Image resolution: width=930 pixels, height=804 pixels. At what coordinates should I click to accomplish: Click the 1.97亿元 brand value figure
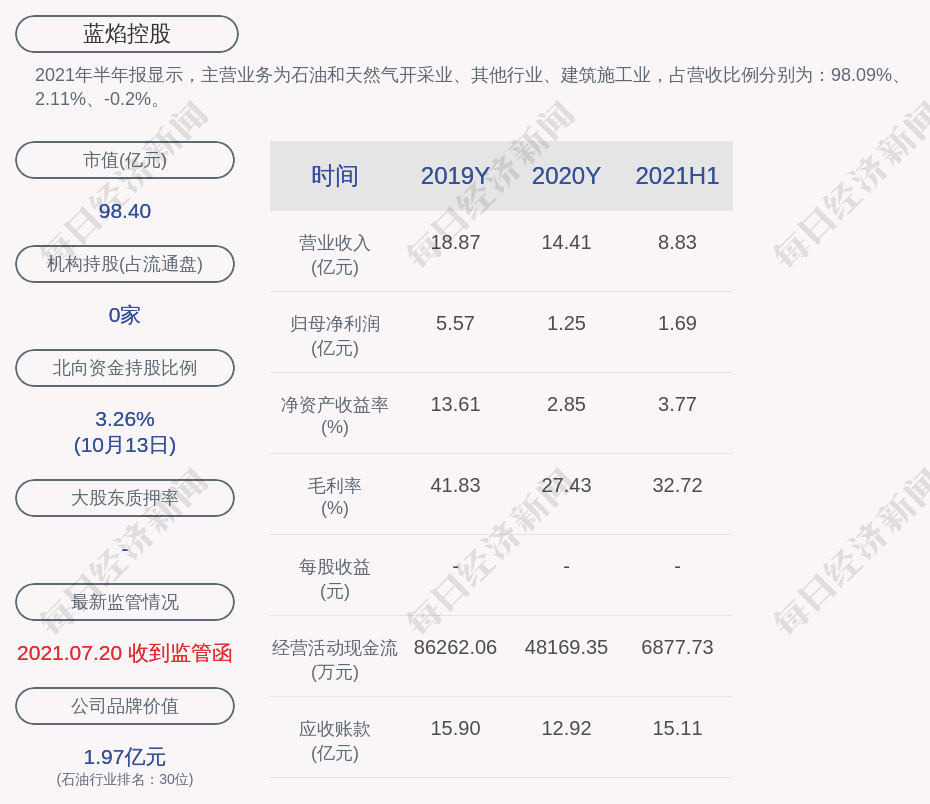[x=125, y=757]
